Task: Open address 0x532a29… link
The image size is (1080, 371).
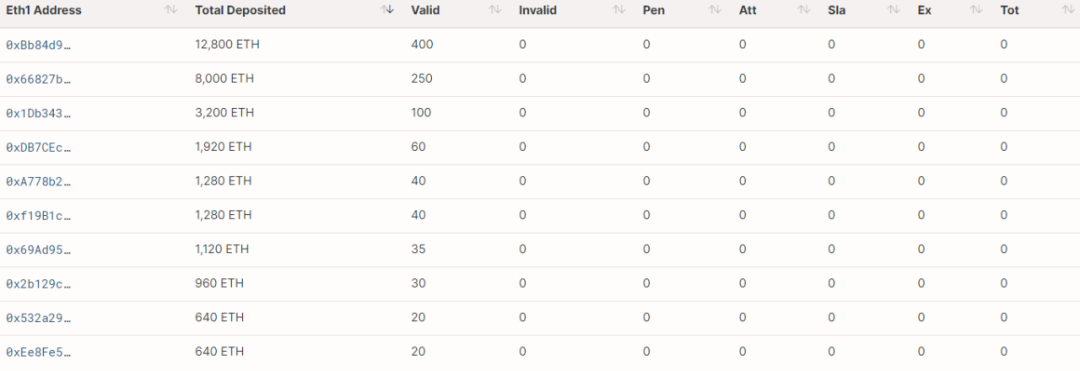Action: click(39, 318)
